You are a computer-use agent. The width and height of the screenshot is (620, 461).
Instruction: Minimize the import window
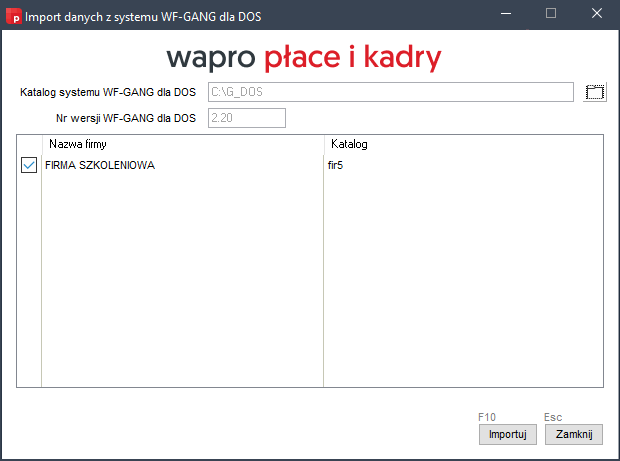coord(506,14)
